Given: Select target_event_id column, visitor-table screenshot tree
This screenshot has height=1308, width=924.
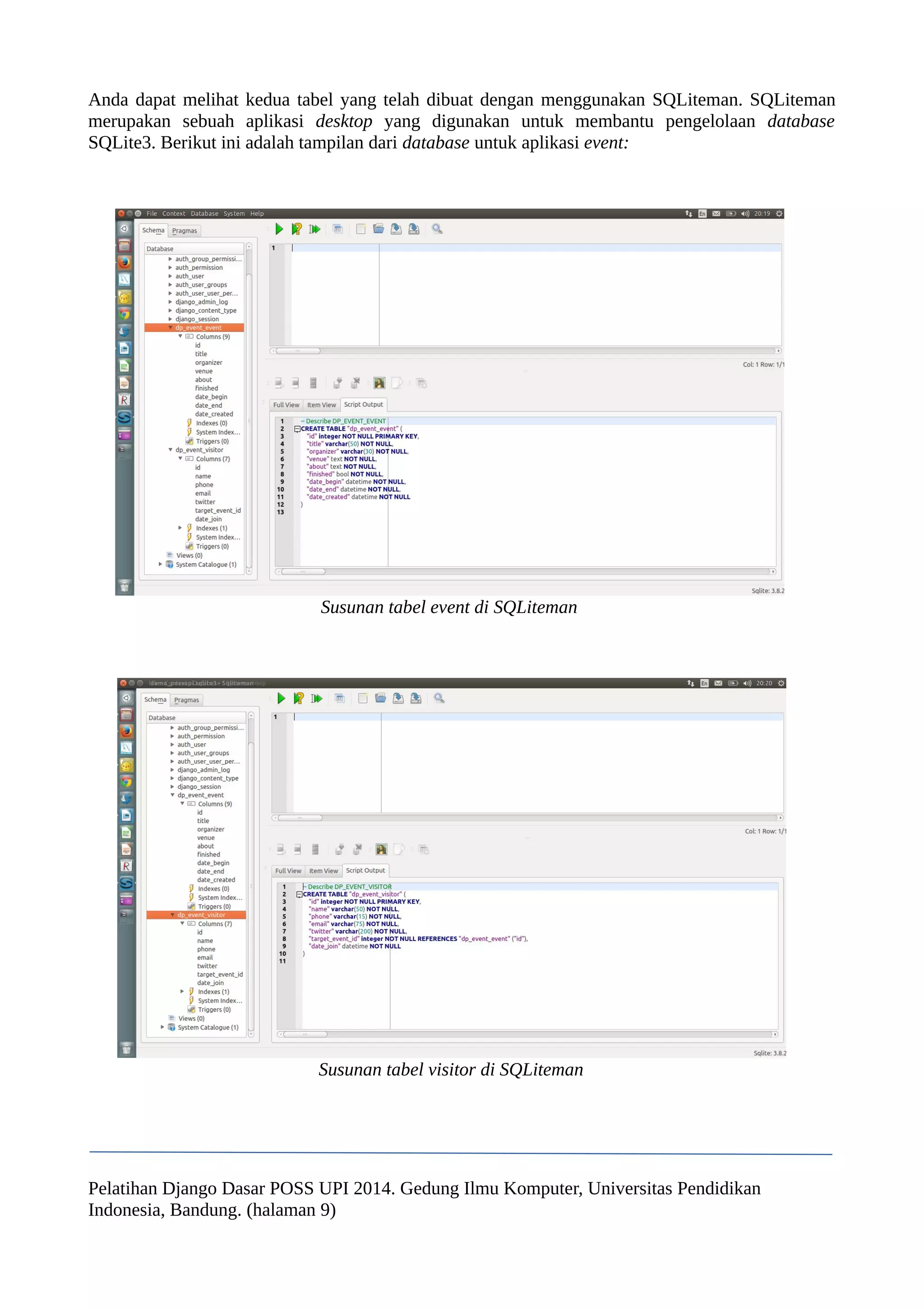Looking at the screenshot, I should point(220,974).
